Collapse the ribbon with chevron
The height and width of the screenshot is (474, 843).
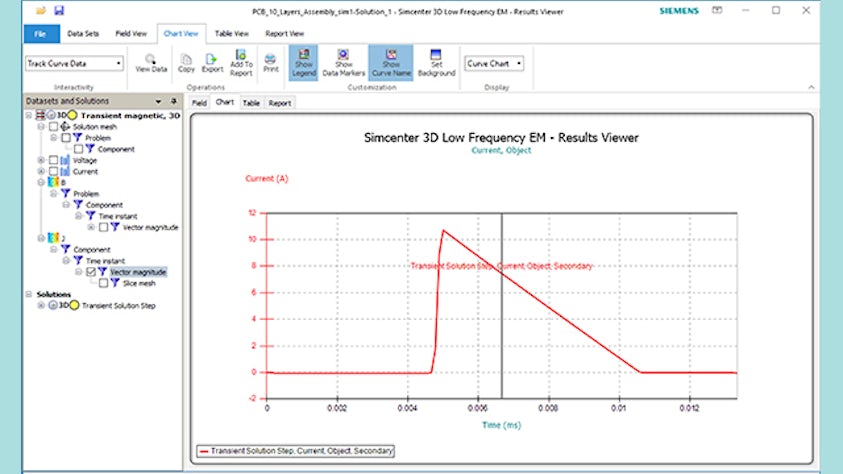point(811,87)
